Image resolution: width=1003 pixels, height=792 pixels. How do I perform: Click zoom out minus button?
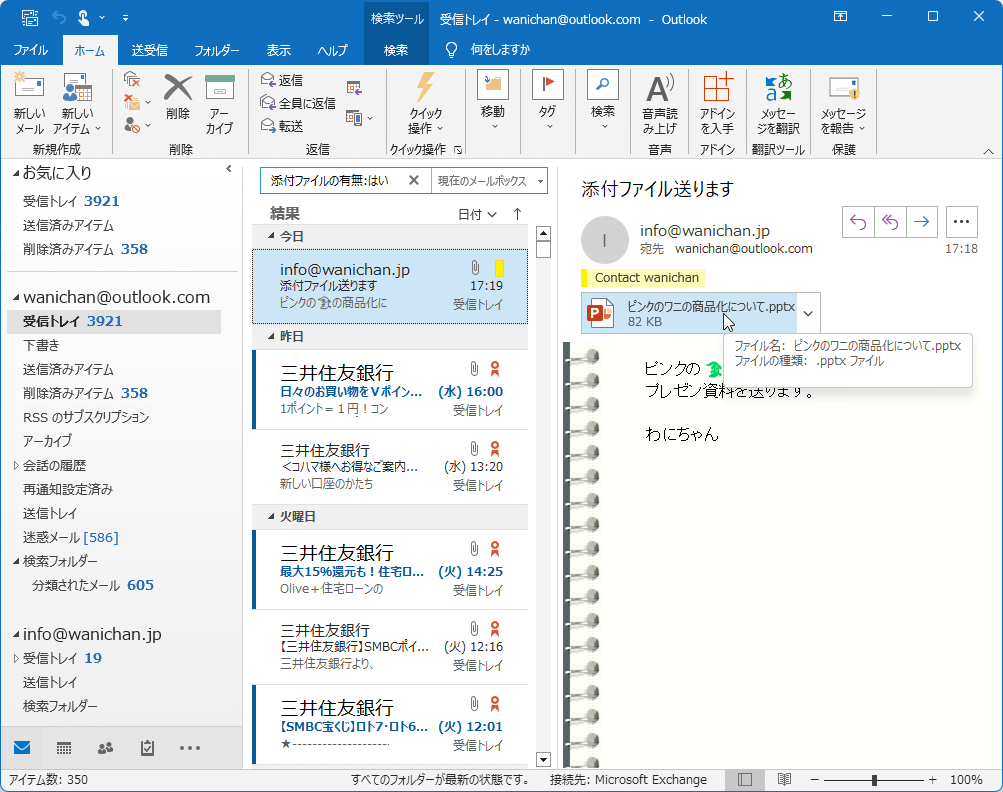(814, 780)
